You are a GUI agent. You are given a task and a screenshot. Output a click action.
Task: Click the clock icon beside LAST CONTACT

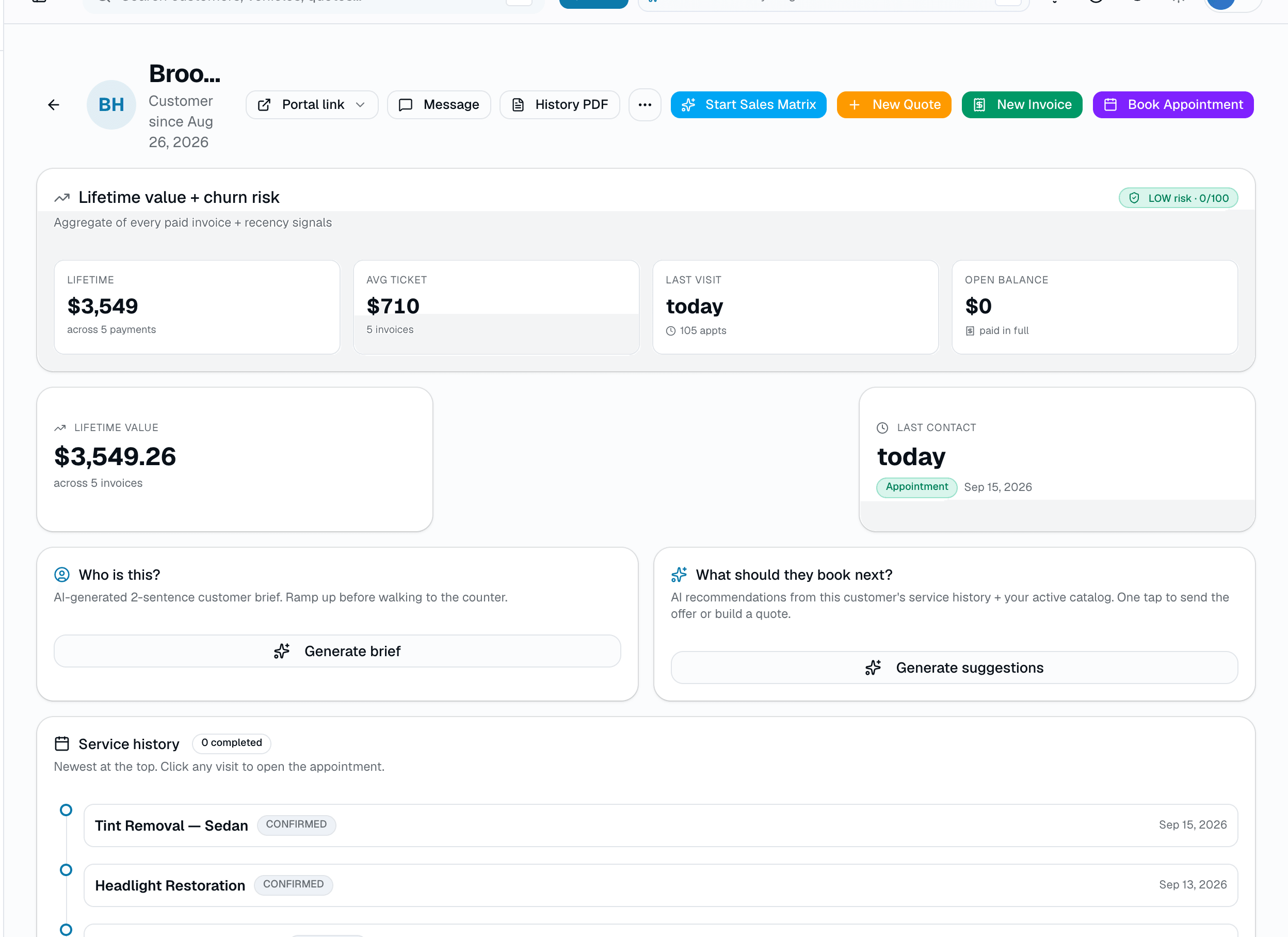tap(882, 427)
